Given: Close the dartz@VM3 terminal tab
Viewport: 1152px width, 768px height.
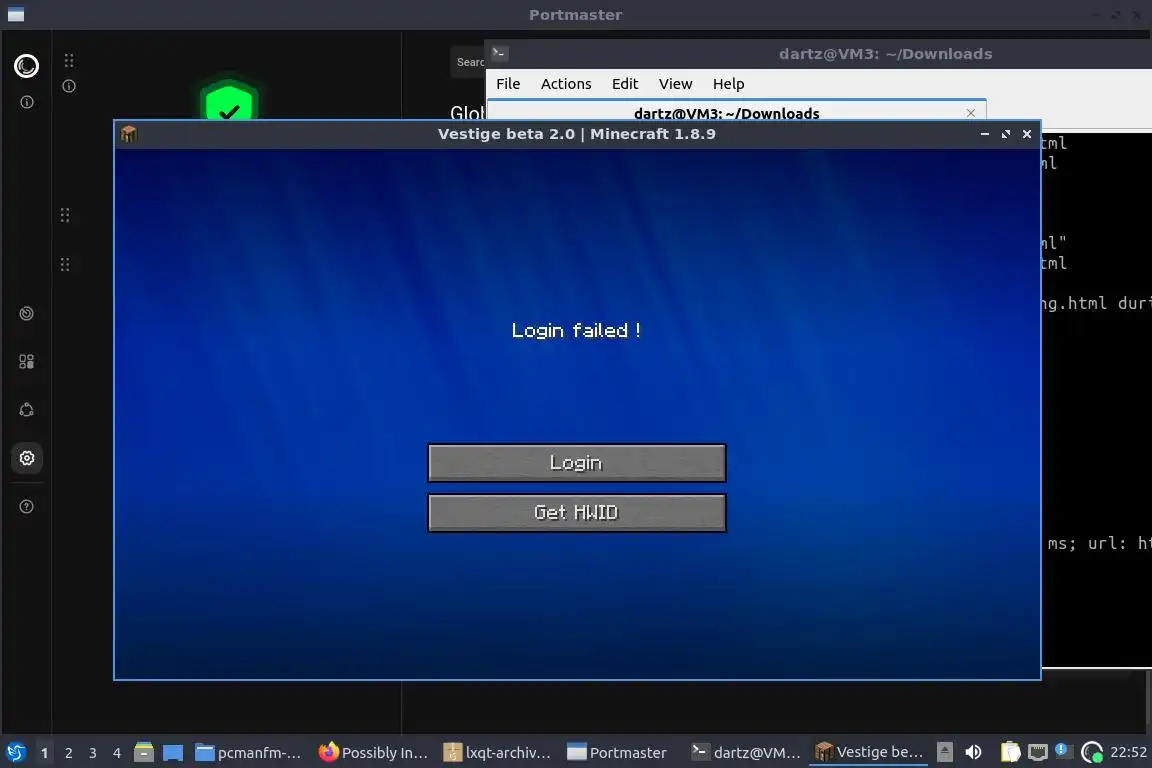Looking at the screenshot, I should [971, 112].
